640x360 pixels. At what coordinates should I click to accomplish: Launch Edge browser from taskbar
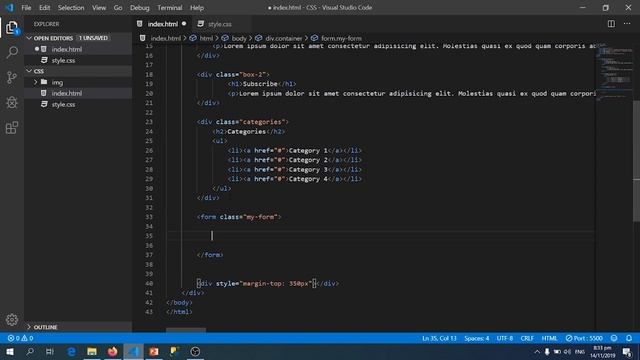pyautogui.click(x=71, y=351)
